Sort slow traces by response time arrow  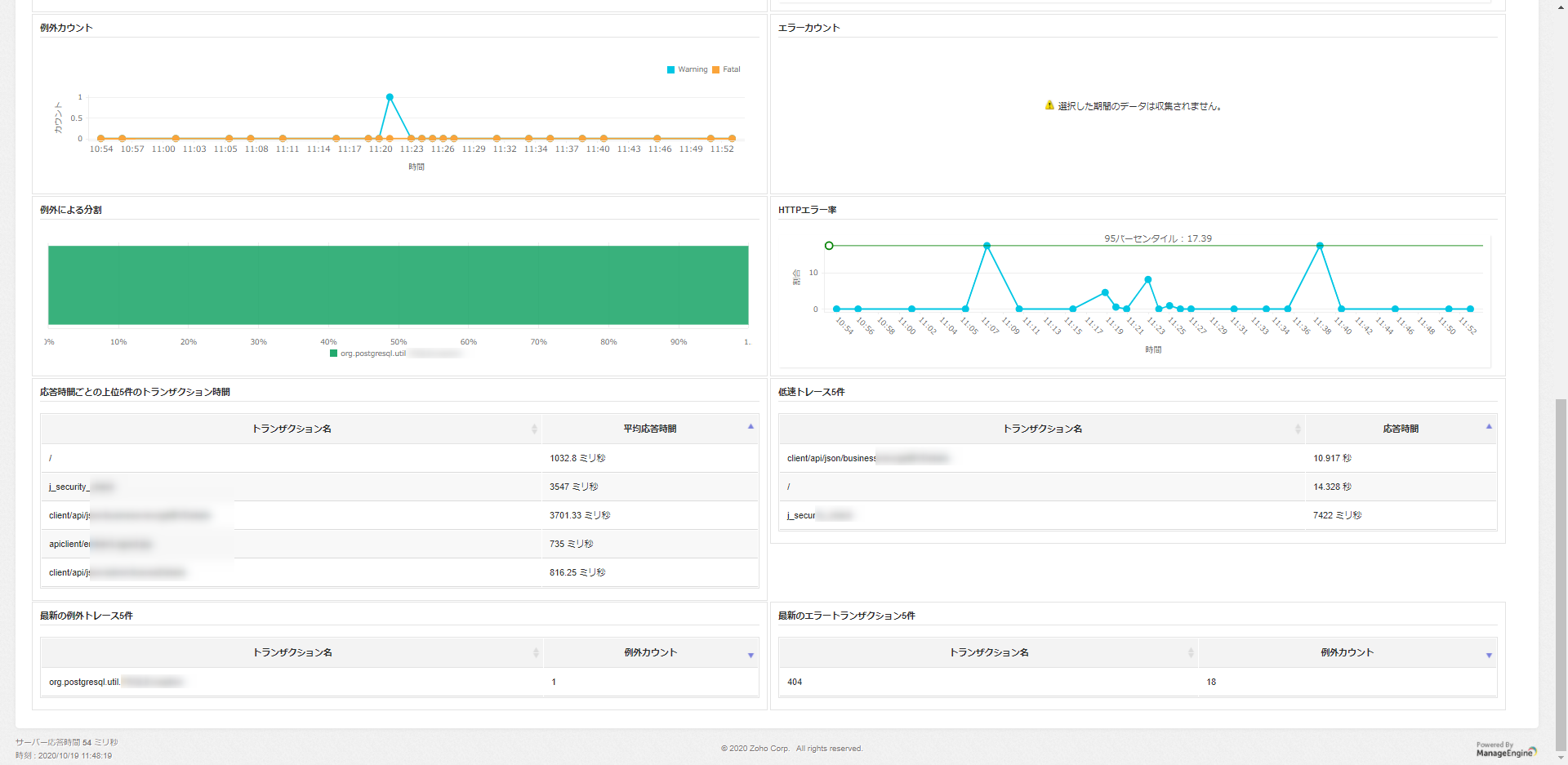1488,427
